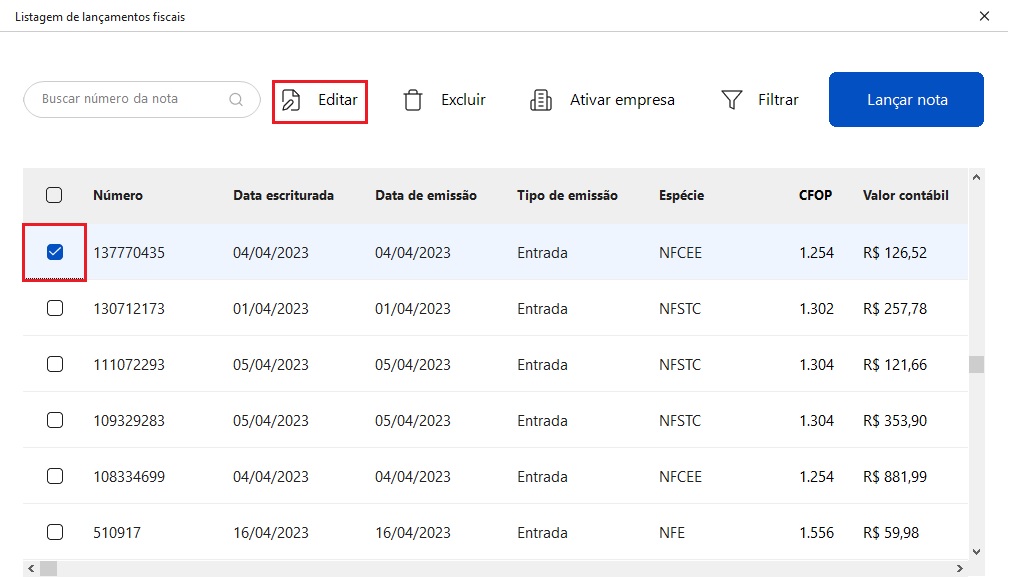Click the Ativar empresa building icon
This screenshot has height=577, width=1010.
click(x=540, y=100)
